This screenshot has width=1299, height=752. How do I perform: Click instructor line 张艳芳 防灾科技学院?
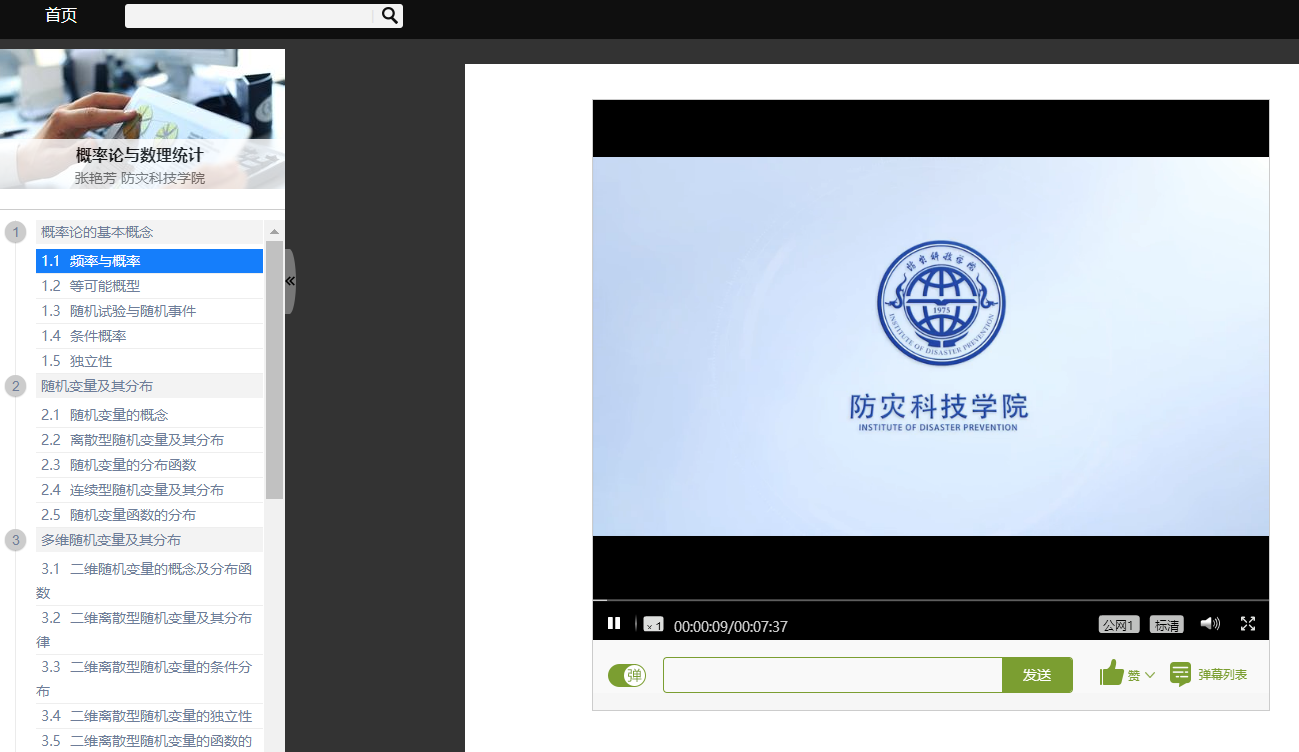tap(140, 178)
